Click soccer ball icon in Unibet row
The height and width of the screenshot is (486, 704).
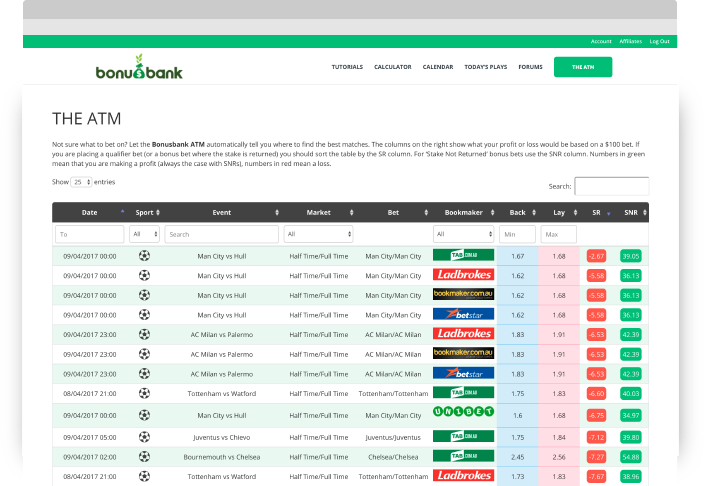[144, 415]
